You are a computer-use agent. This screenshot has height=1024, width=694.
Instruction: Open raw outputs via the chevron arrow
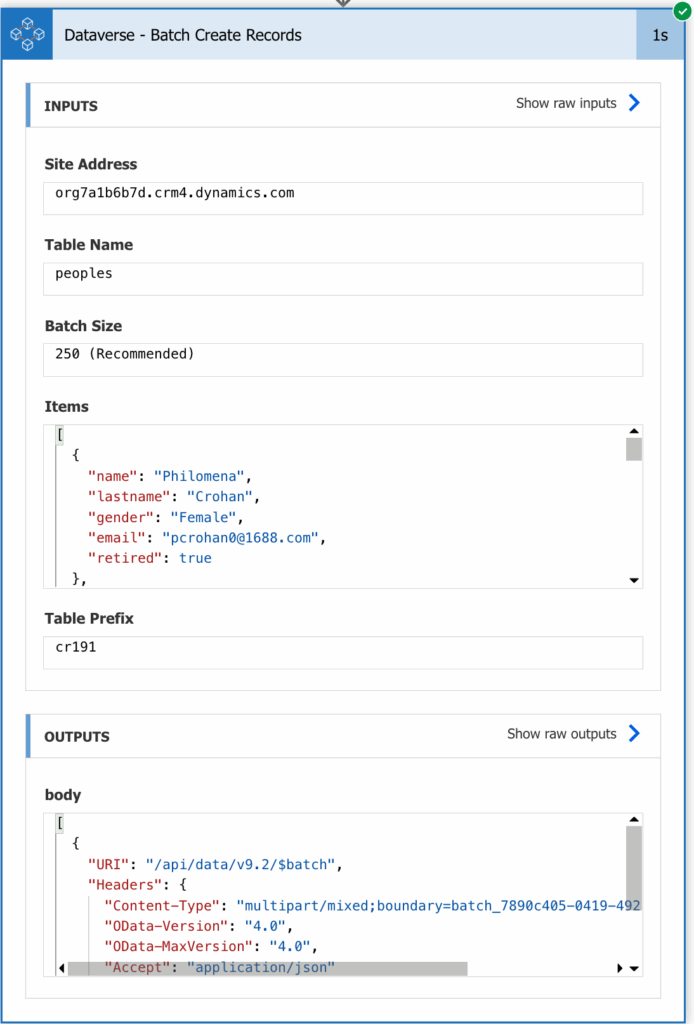(x=634, y=733)
